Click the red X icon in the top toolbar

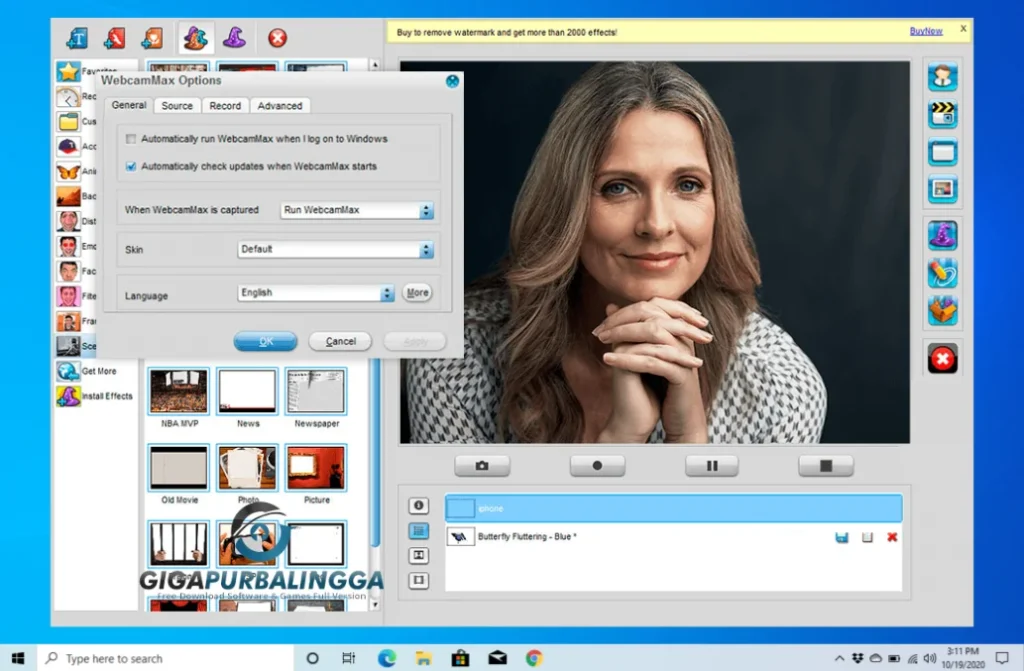(x=277, y=38)
